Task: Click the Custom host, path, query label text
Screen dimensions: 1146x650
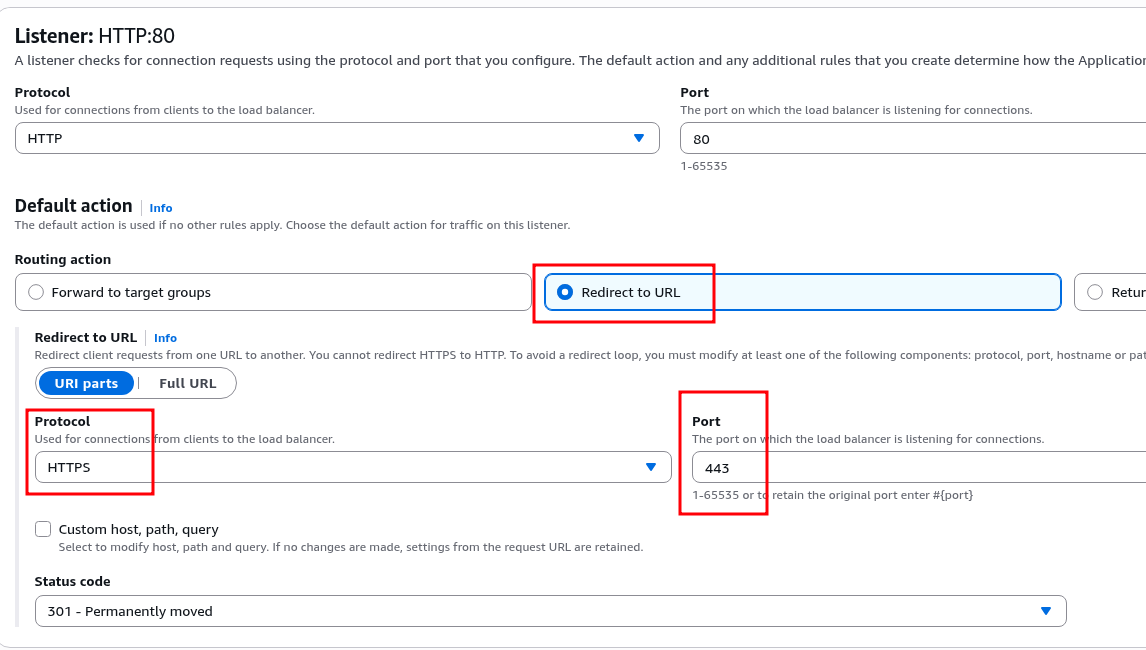Action: pos(138,529)
